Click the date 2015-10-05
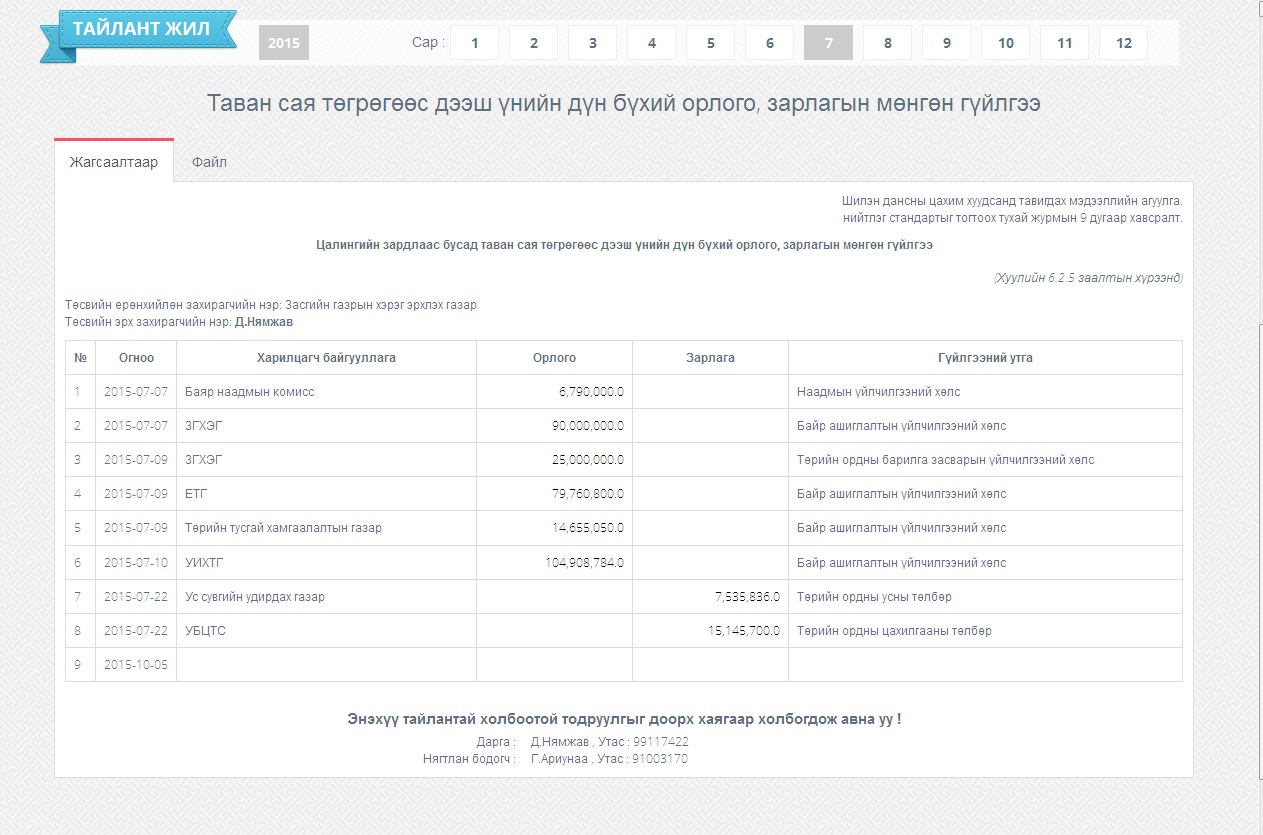 (136, 665)
